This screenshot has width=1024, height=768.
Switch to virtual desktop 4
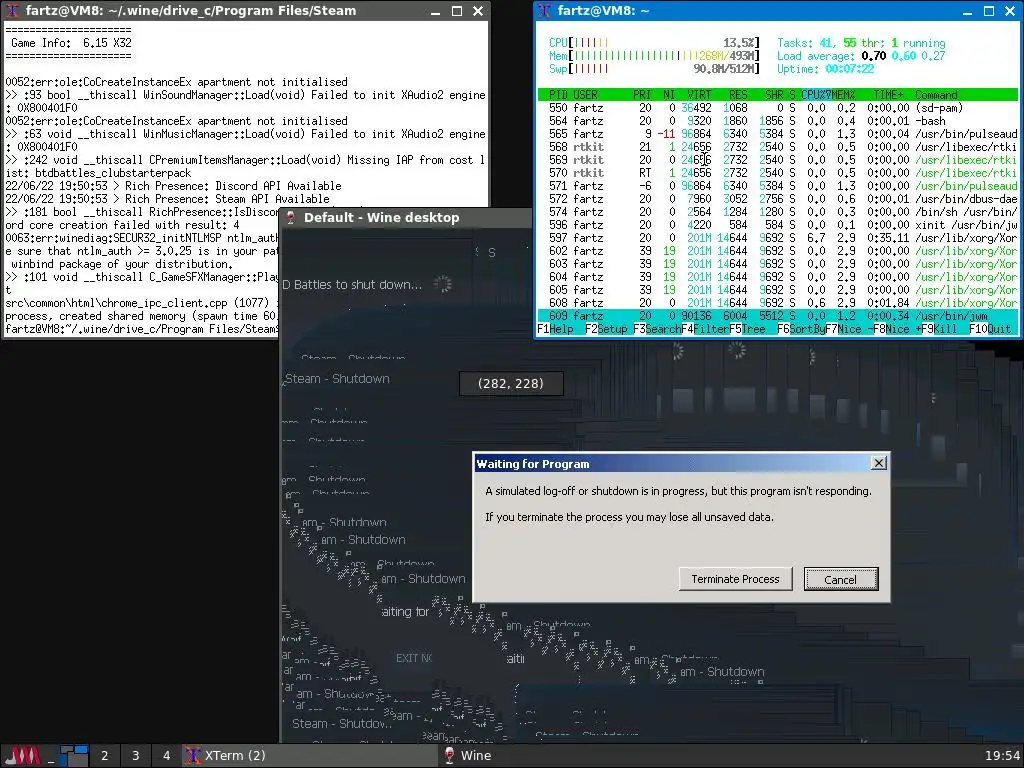pos(167,756)
